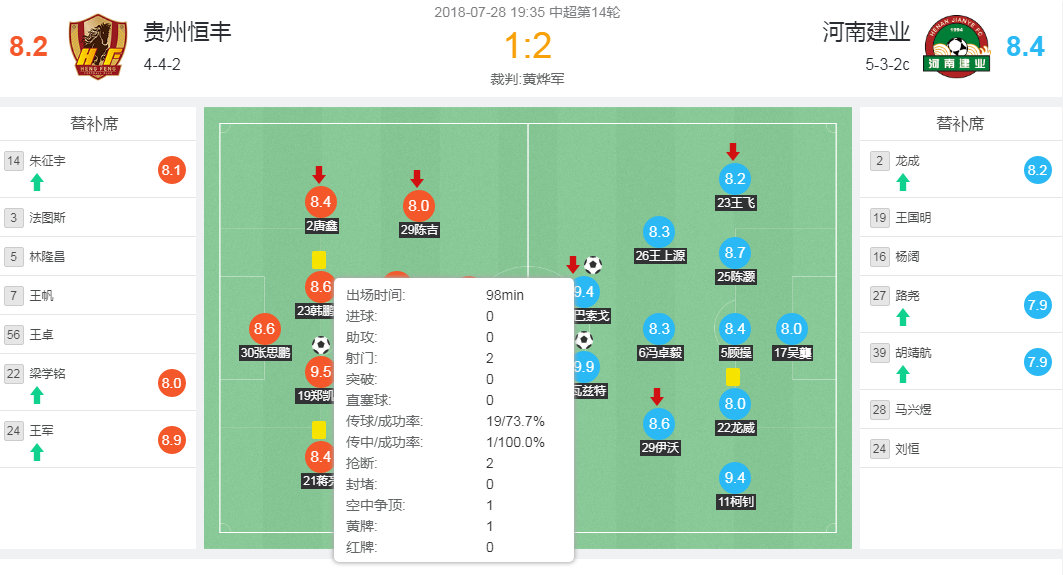Click red substitution arrow above 陈吉
Image resolution: width=1063 pixels, height=575 pixels.
(x=417, y=179)
